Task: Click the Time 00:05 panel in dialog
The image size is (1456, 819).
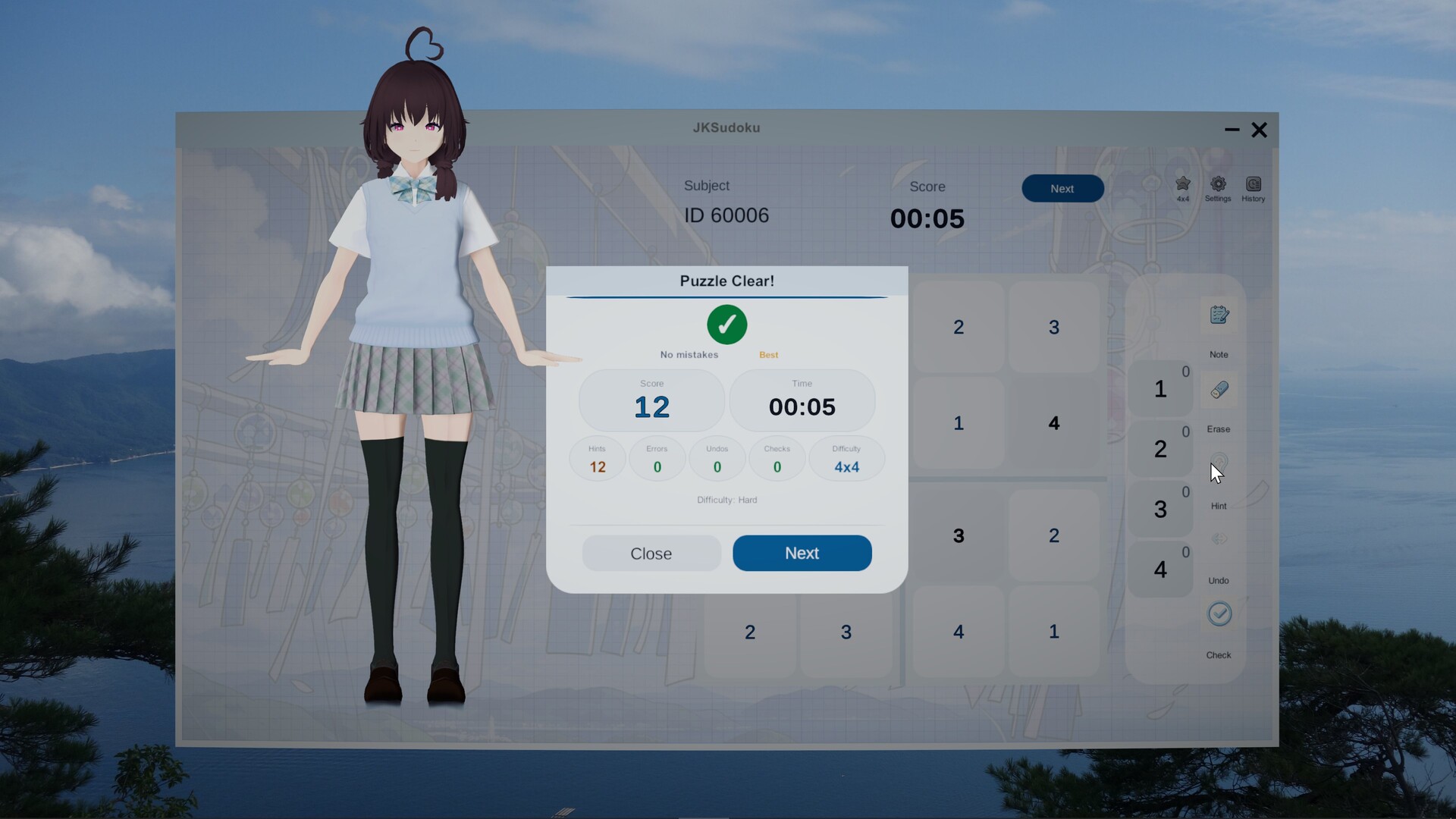Action: 802,400
